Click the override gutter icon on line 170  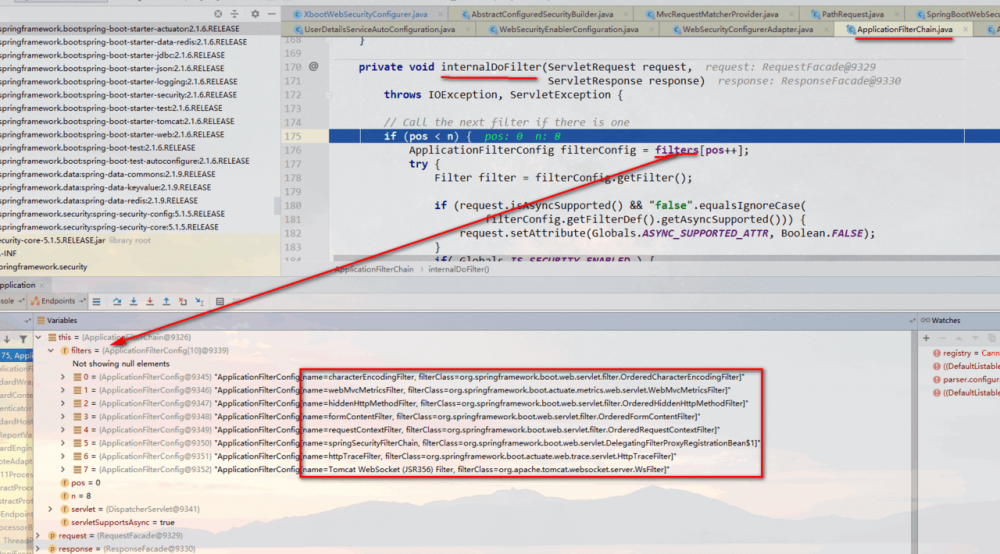tap(314, 66)
